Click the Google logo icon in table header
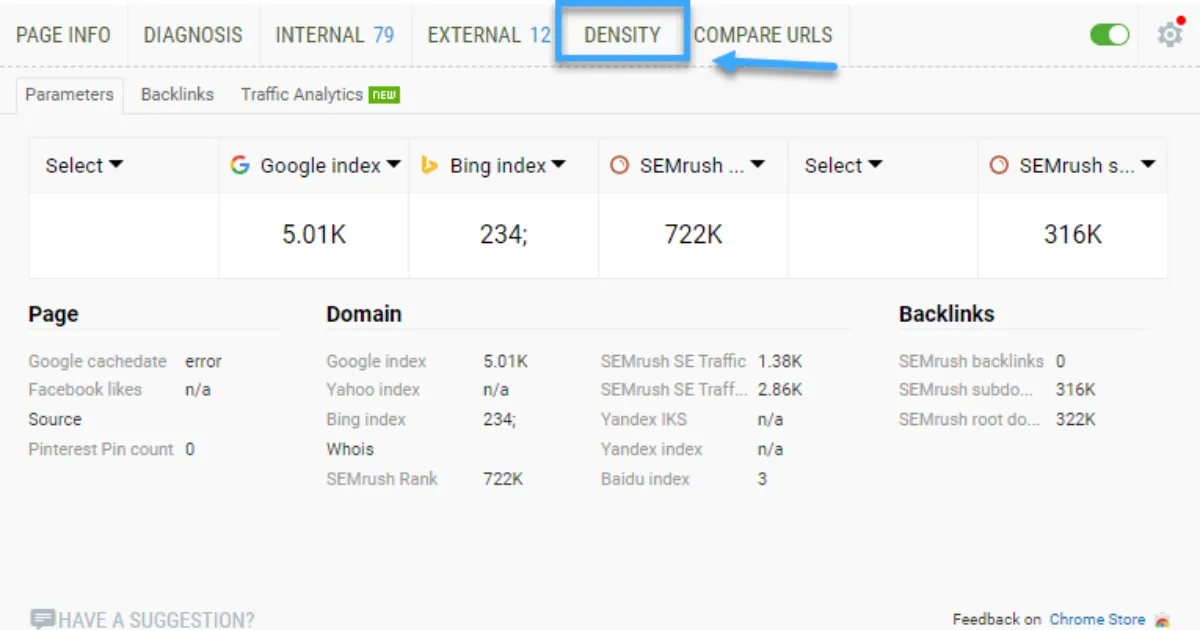The width and height of the screenshot is (1200, 630). (x=240, y=165)
